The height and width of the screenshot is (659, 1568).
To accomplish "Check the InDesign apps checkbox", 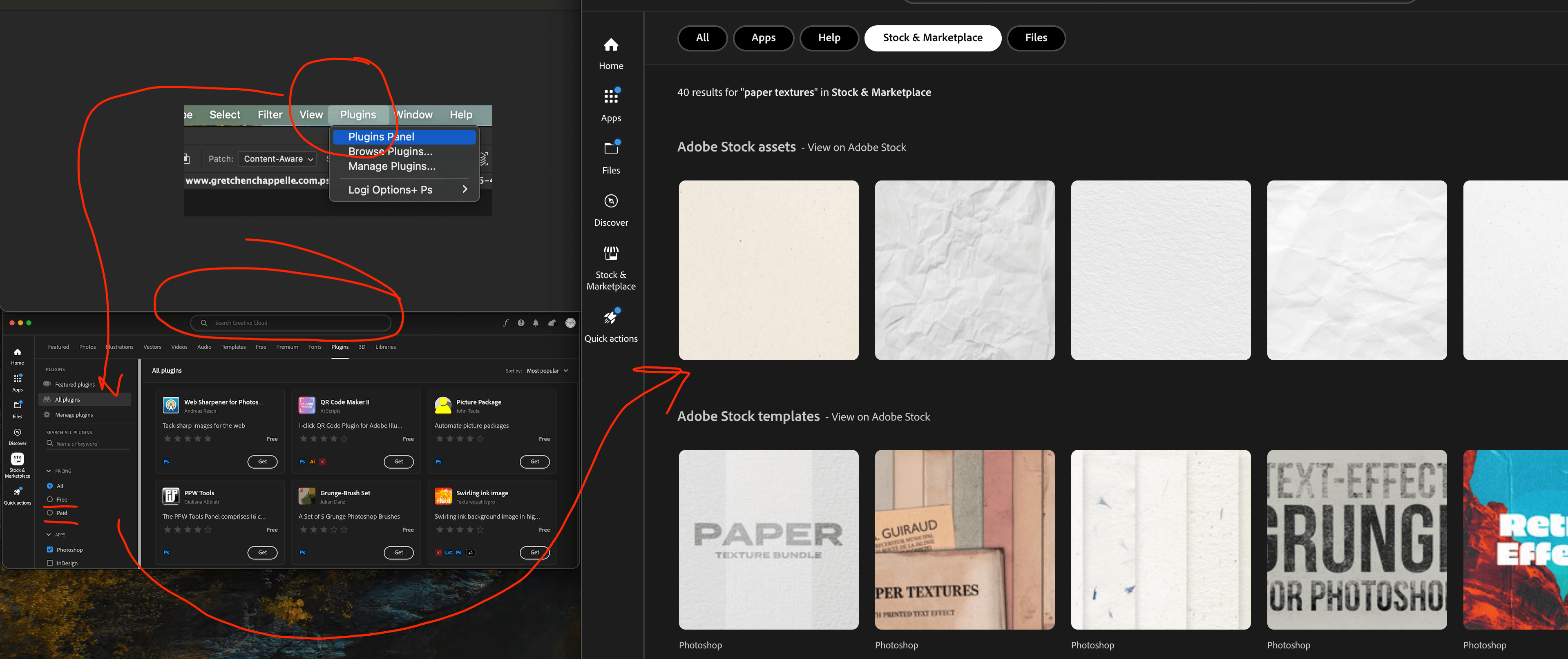I will [x=50, y=563].
